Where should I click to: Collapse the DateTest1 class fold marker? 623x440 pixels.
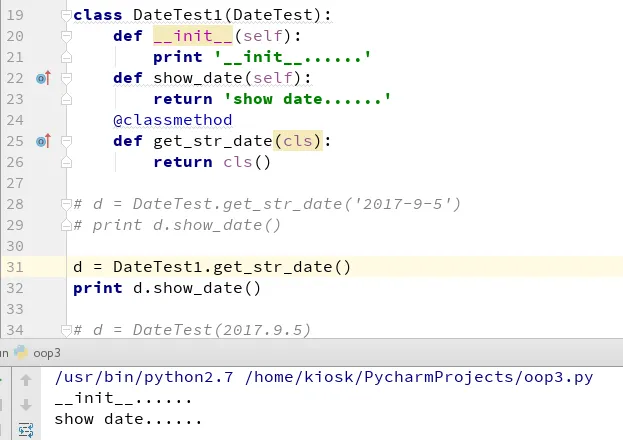(66, 15)
